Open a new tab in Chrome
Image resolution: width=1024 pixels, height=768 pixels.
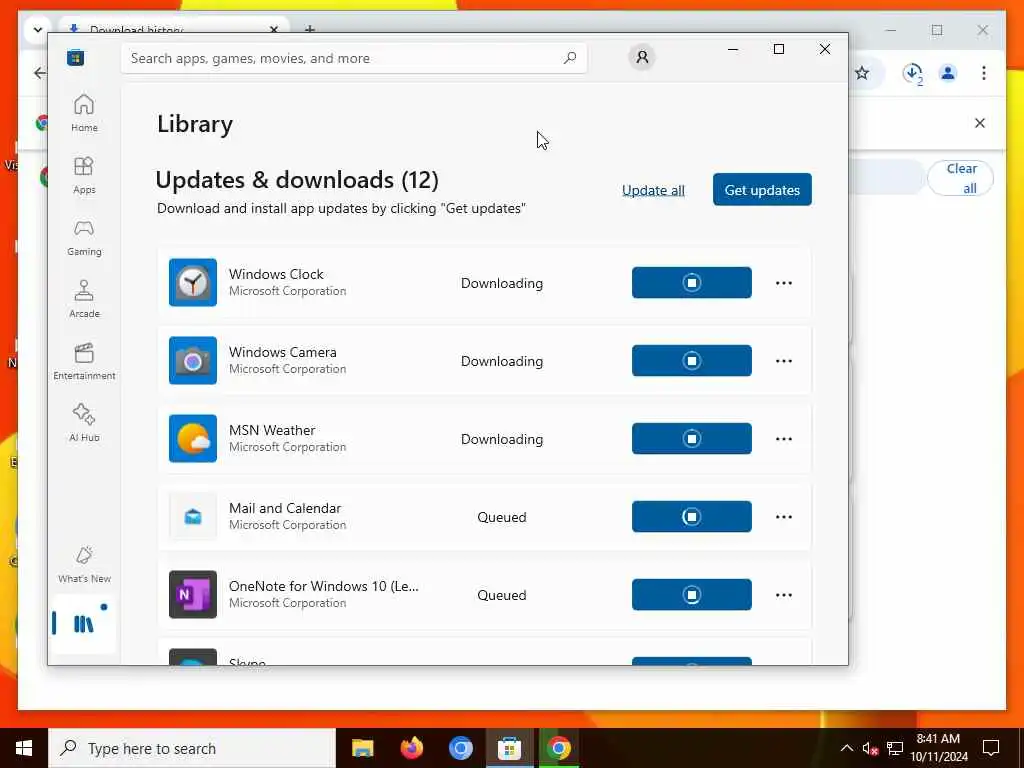pos(310,29)
